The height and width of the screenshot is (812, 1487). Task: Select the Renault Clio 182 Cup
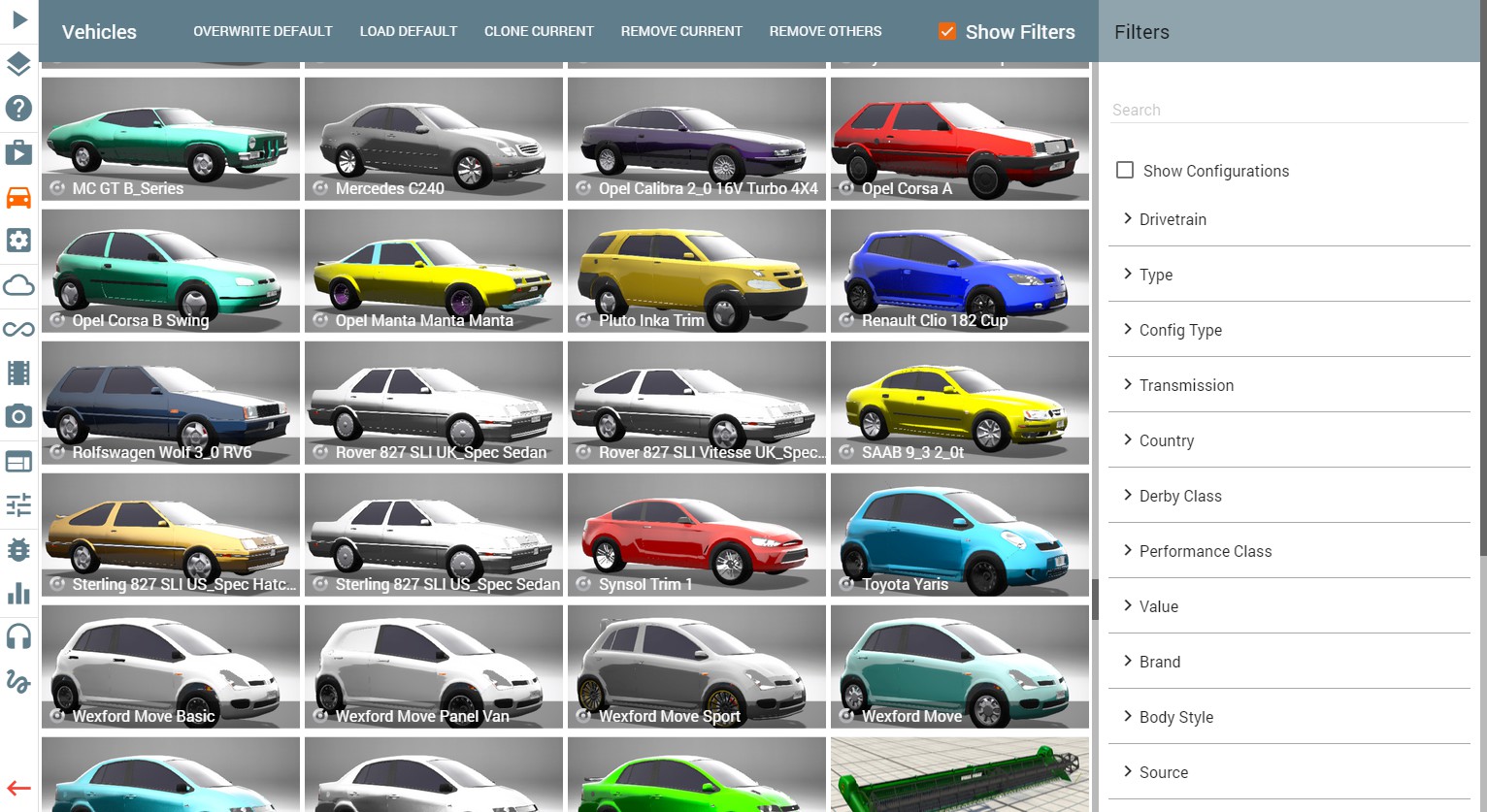tap(960, 271)
